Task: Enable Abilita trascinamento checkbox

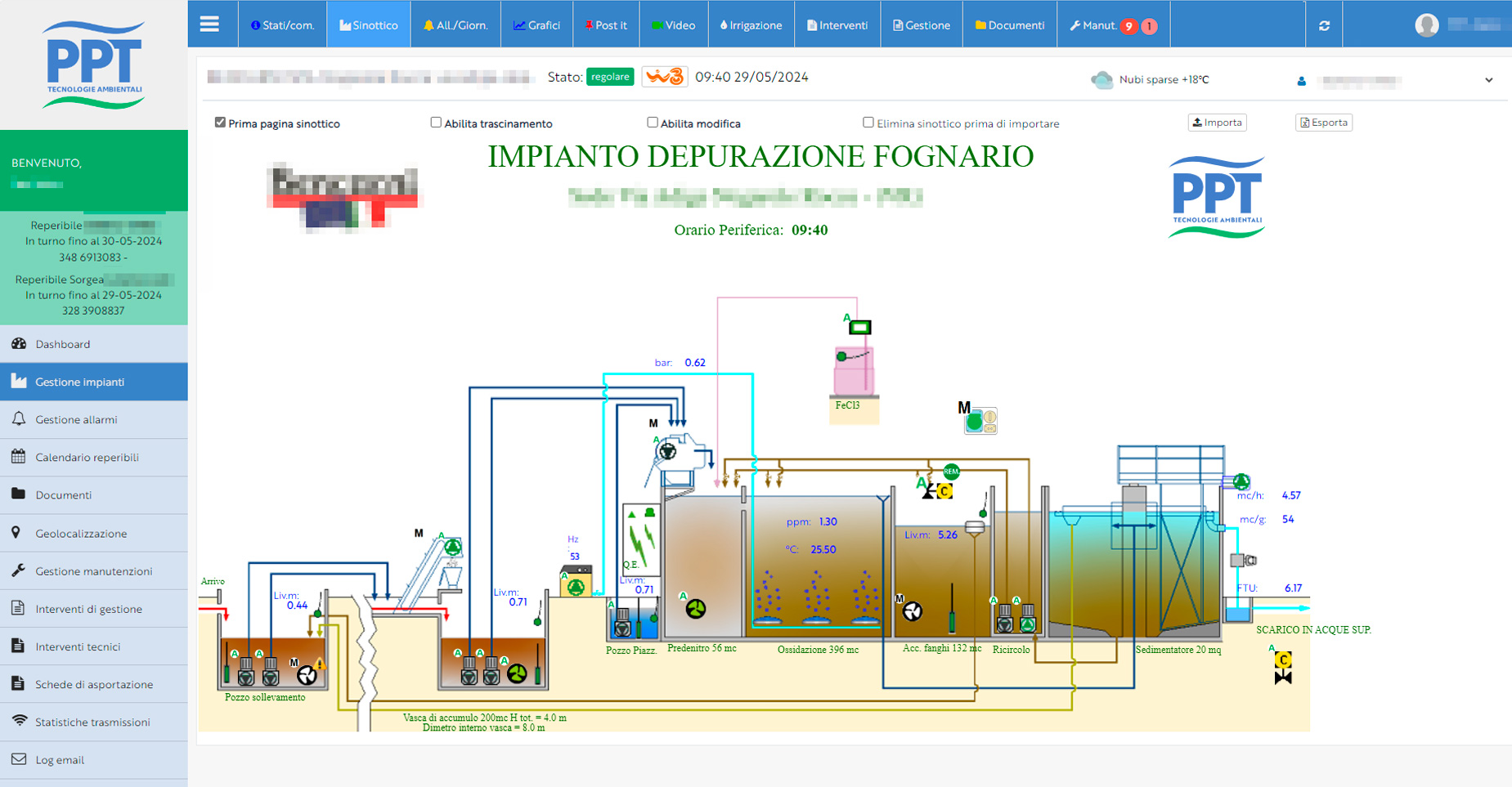Action: tap(436, 123)
